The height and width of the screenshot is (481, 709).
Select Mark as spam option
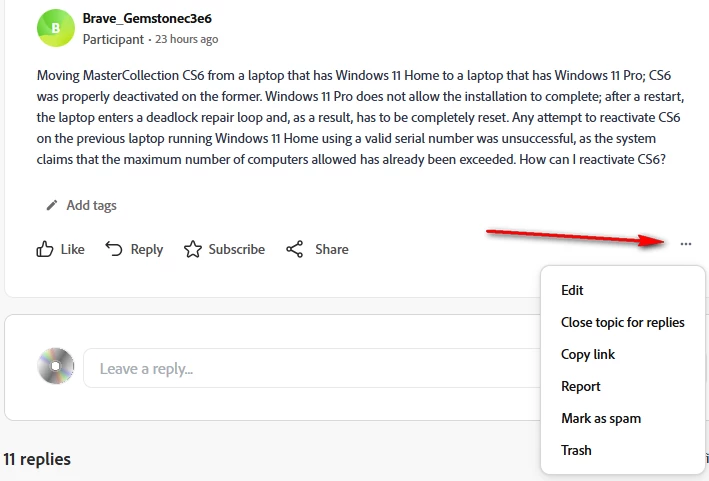coord(601,419)
